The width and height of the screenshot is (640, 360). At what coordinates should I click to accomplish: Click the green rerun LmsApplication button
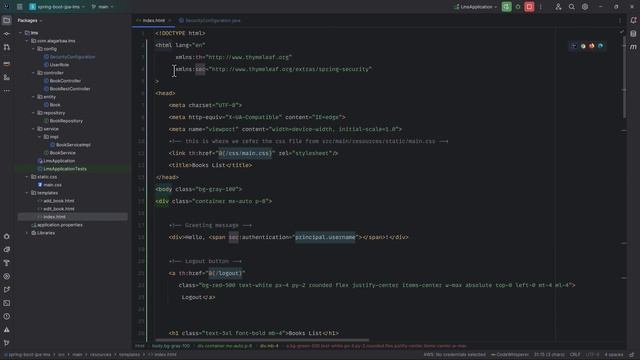click(x=506, y=7)
